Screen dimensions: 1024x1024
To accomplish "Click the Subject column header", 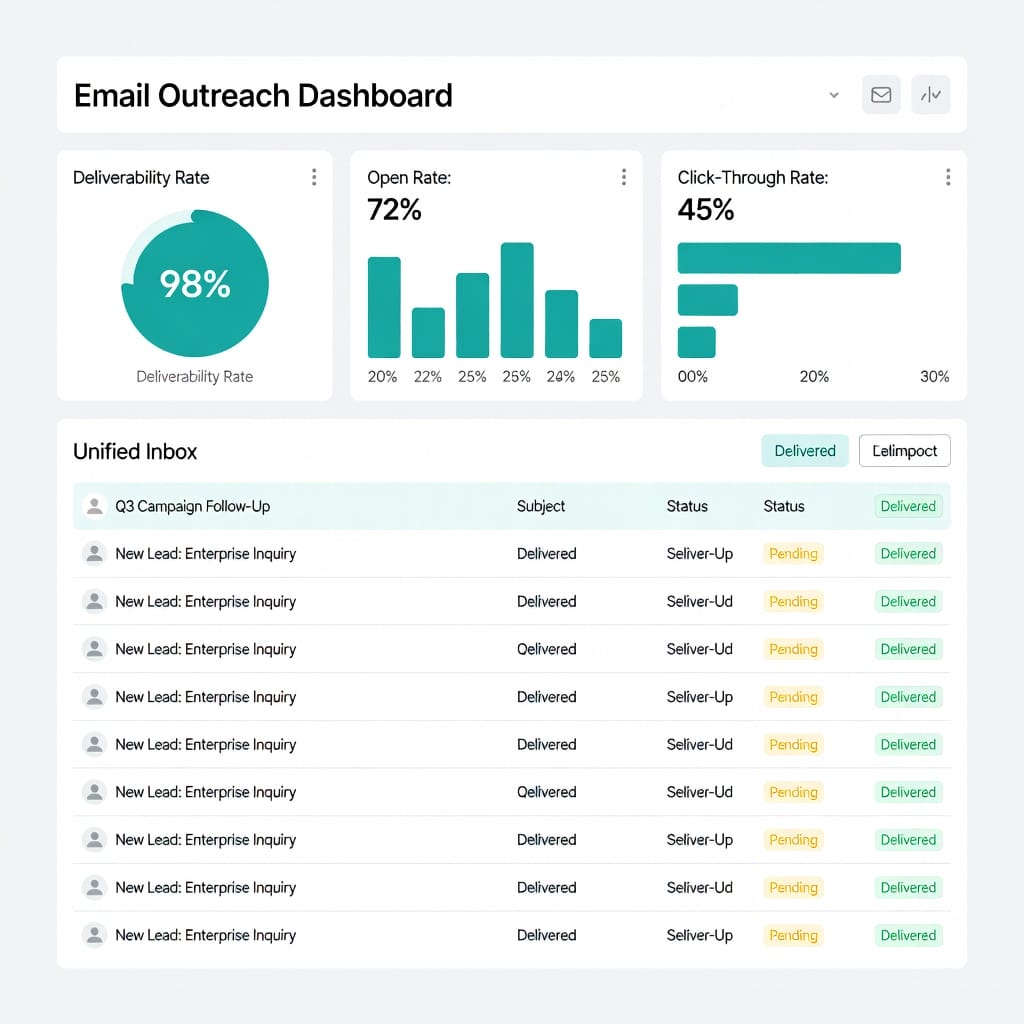I will pyautogui.click(x=541, y=506).
